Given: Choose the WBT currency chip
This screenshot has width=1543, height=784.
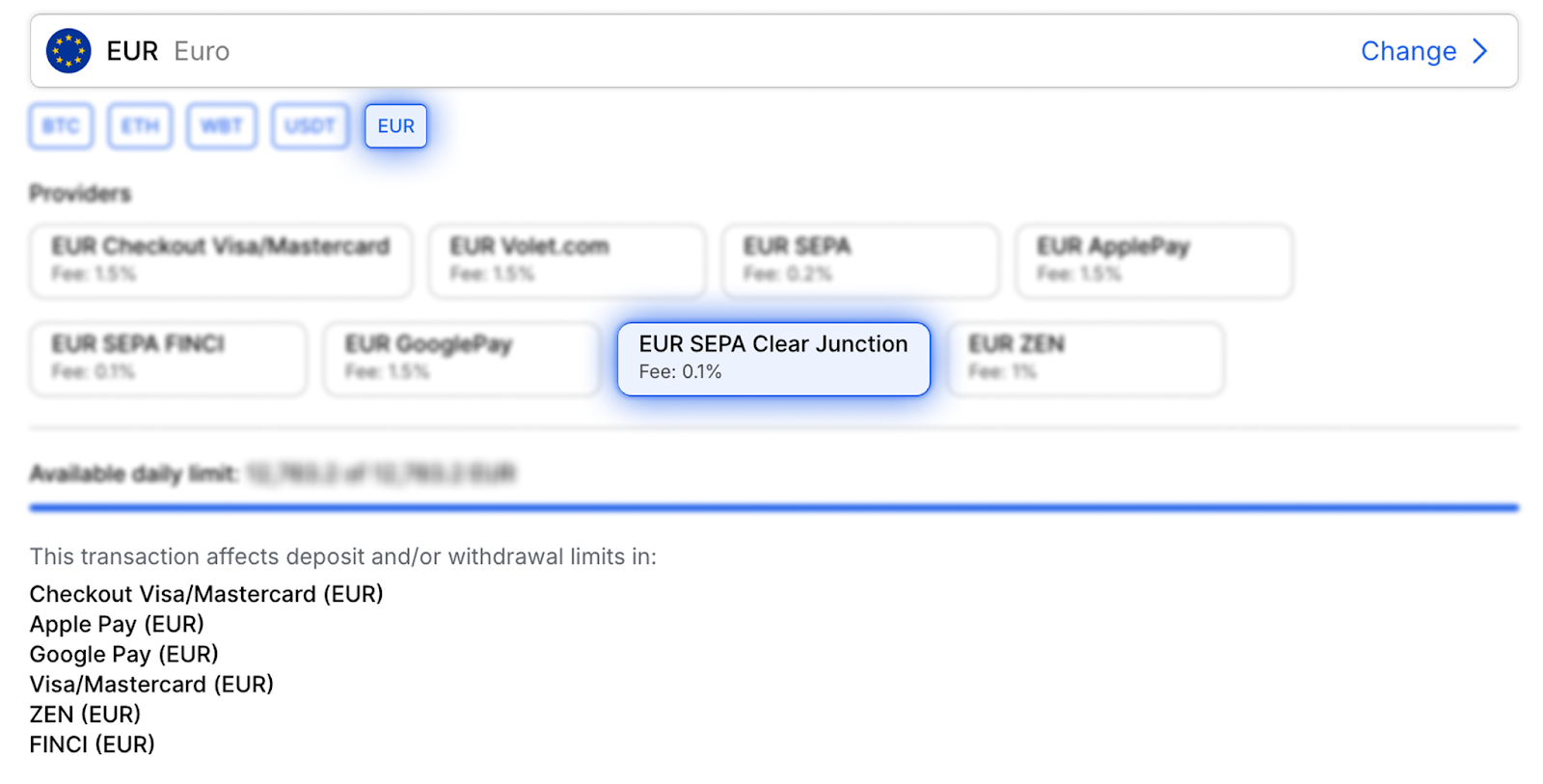Looking at the screenshot, I should (x=222, y=126).
